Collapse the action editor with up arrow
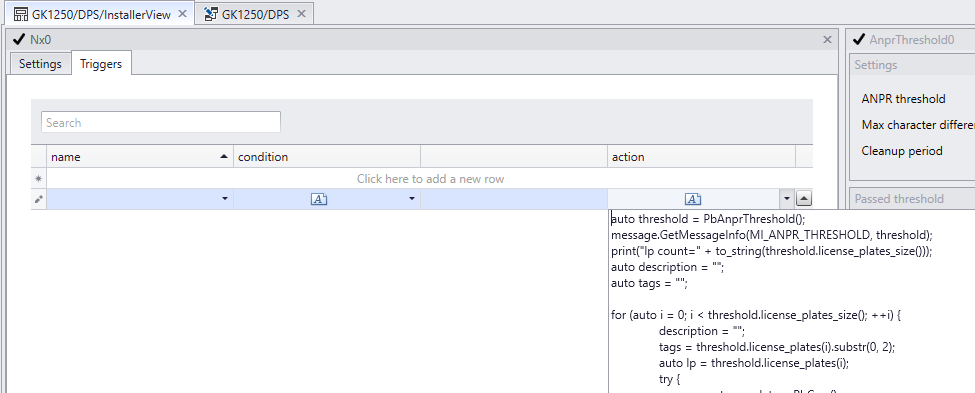 pos(804,199)
